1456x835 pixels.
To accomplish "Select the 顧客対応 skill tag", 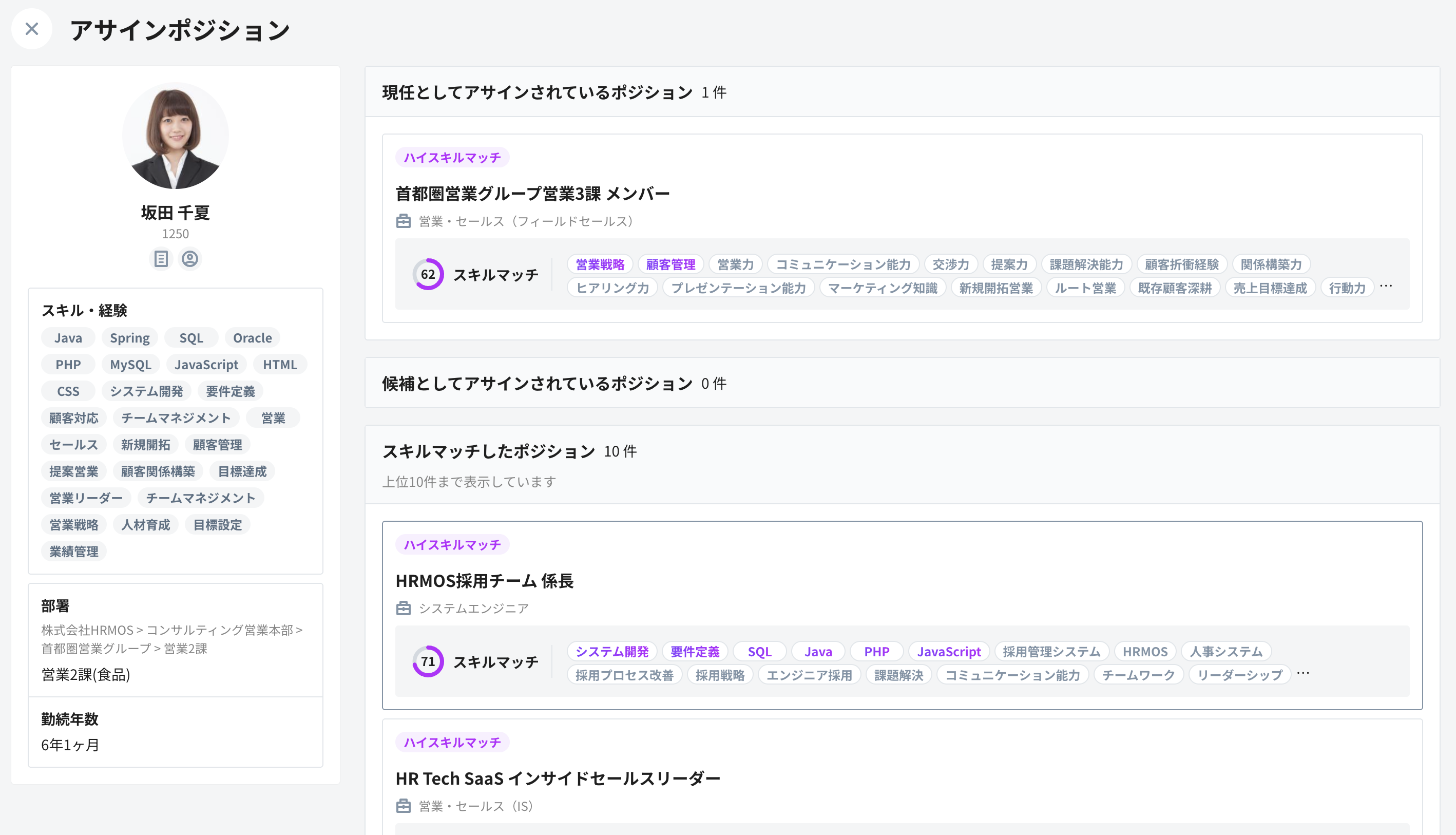I will pyautogui.click(x=74, y=418).
